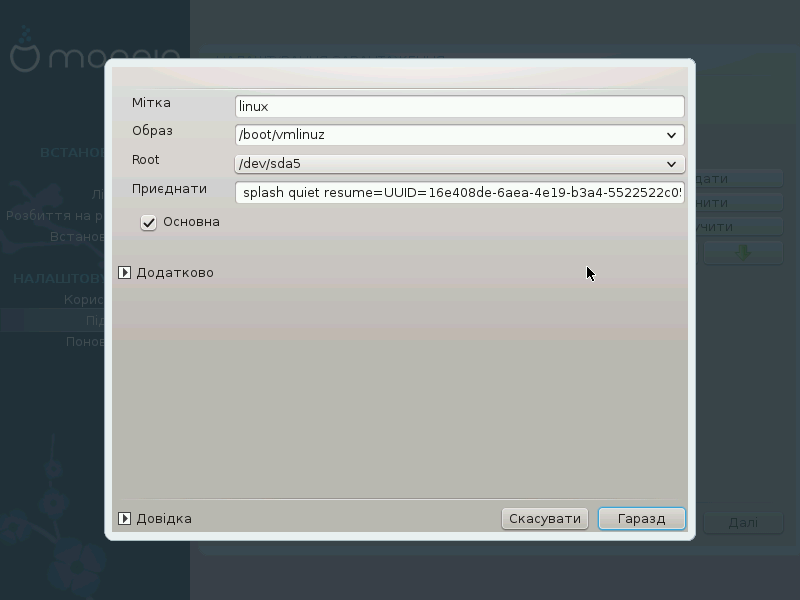Click the Далі next button
Screen dimensions: 800x600
(743, 522)
